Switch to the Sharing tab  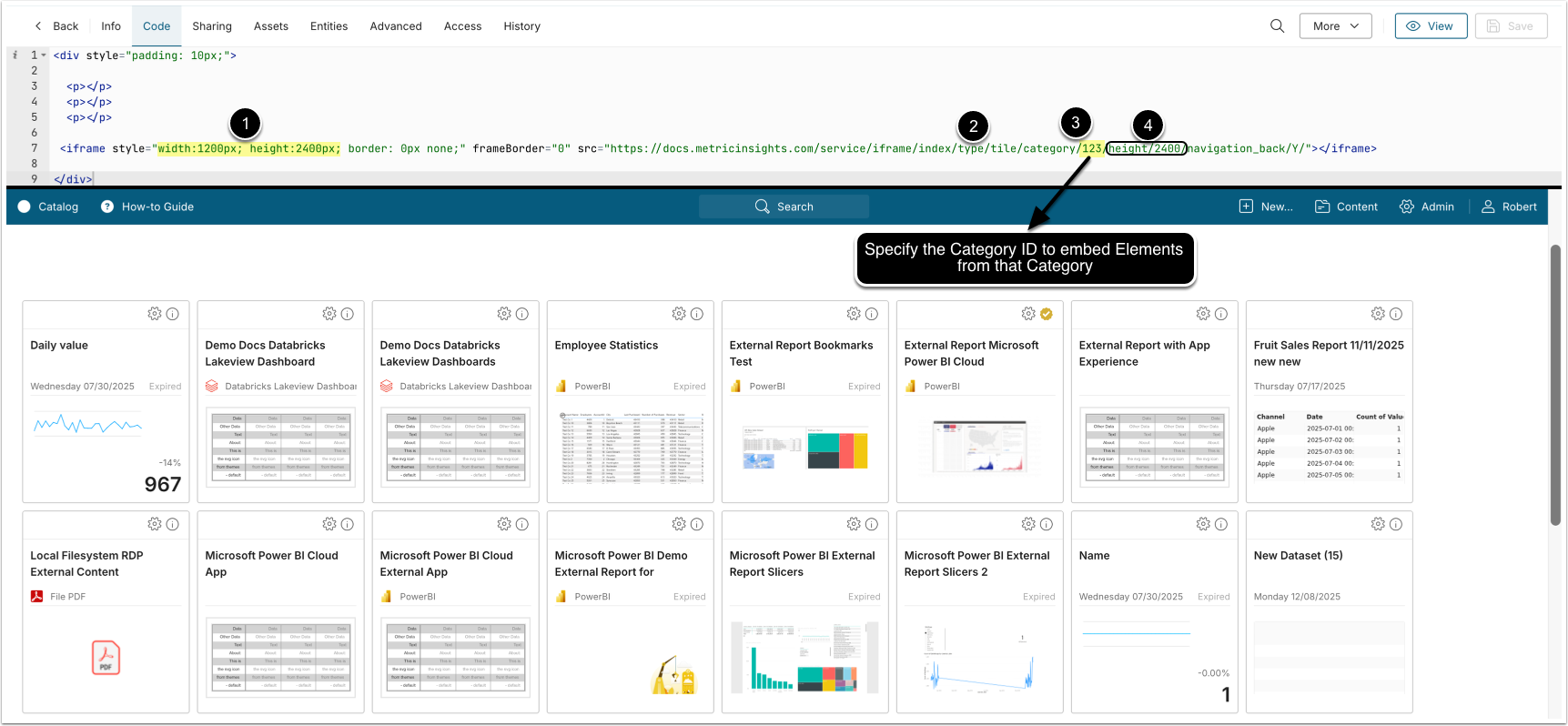point(212,26)
